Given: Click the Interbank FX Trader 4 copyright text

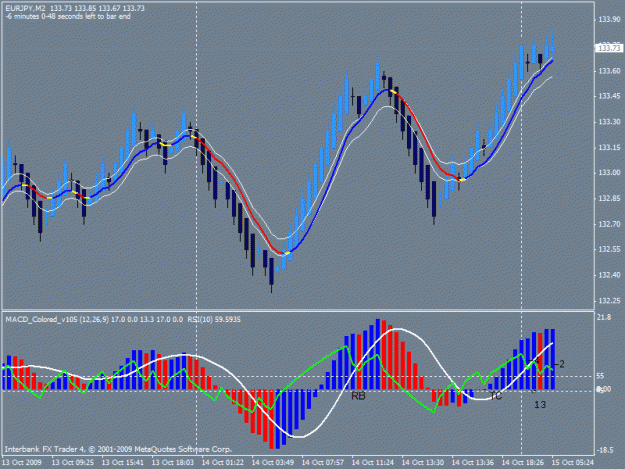Looking at the screenshot, I should (118, 449).
